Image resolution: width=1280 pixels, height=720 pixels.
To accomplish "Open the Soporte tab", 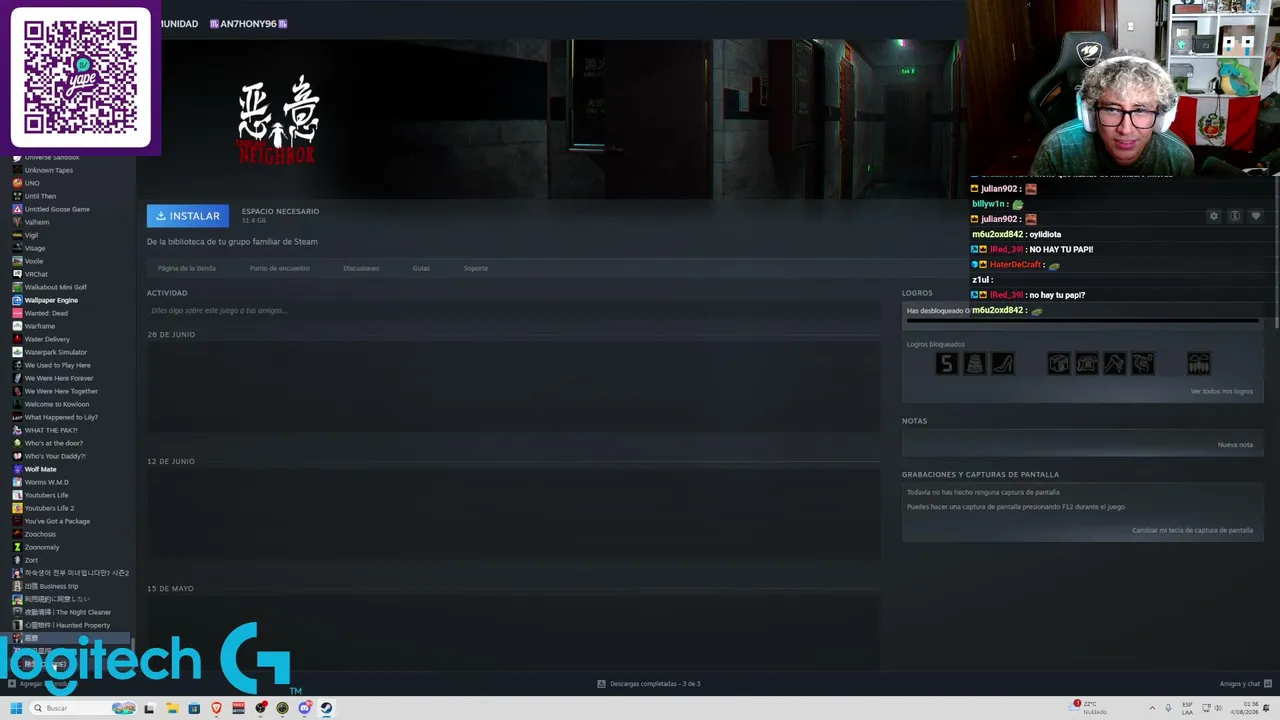I will point(476,268).
